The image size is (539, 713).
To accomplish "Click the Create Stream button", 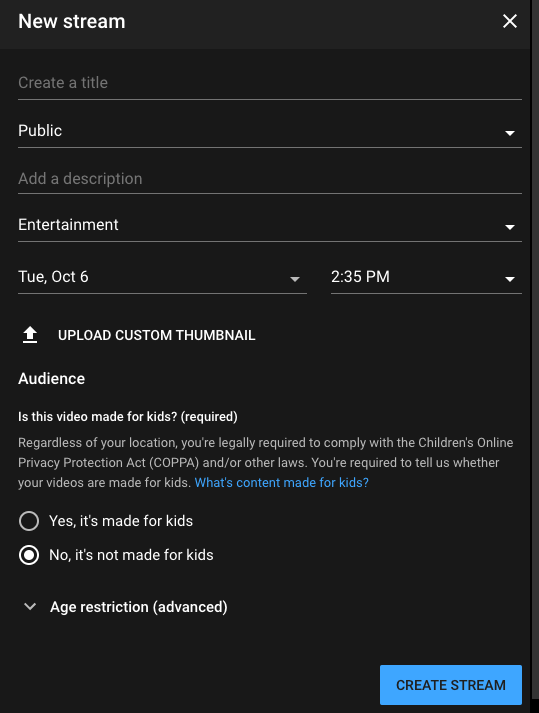I will point(451,685).
